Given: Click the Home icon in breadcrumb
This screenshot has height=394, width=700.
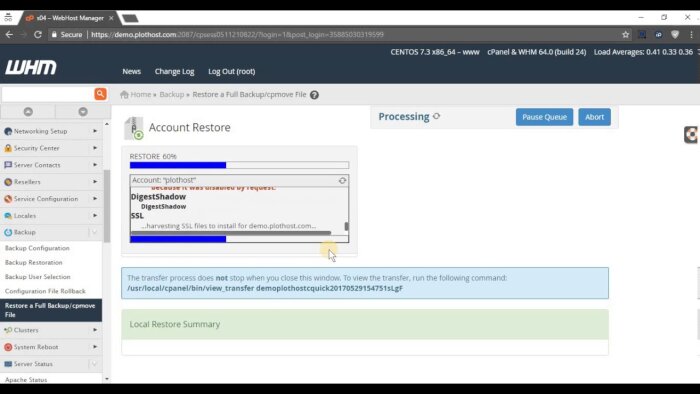Looking at the screenshot, I should click(x=125, y=95).
